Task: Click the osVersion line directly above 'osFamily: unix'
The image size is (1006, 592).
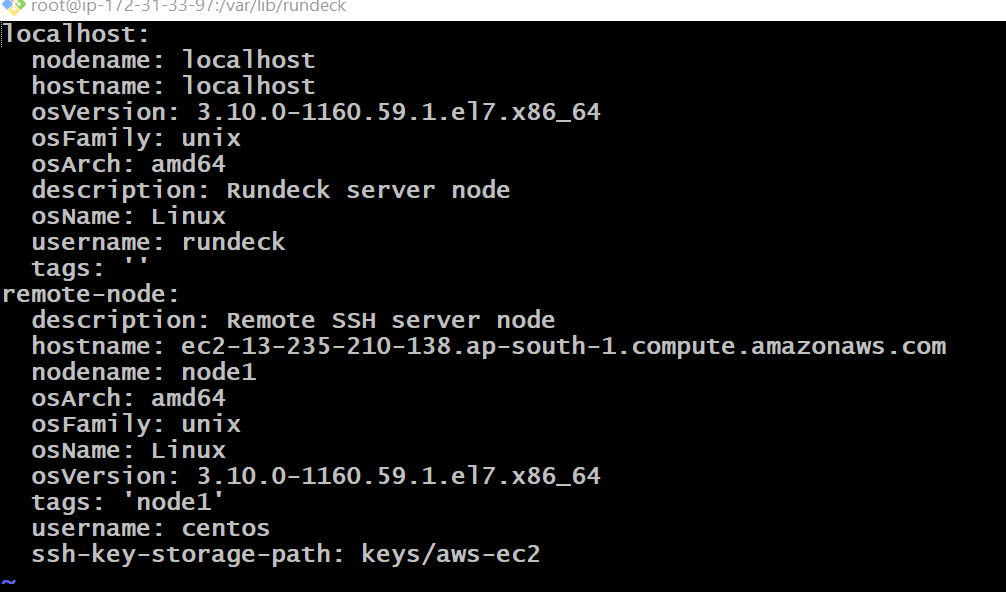Action: [315, 112]
